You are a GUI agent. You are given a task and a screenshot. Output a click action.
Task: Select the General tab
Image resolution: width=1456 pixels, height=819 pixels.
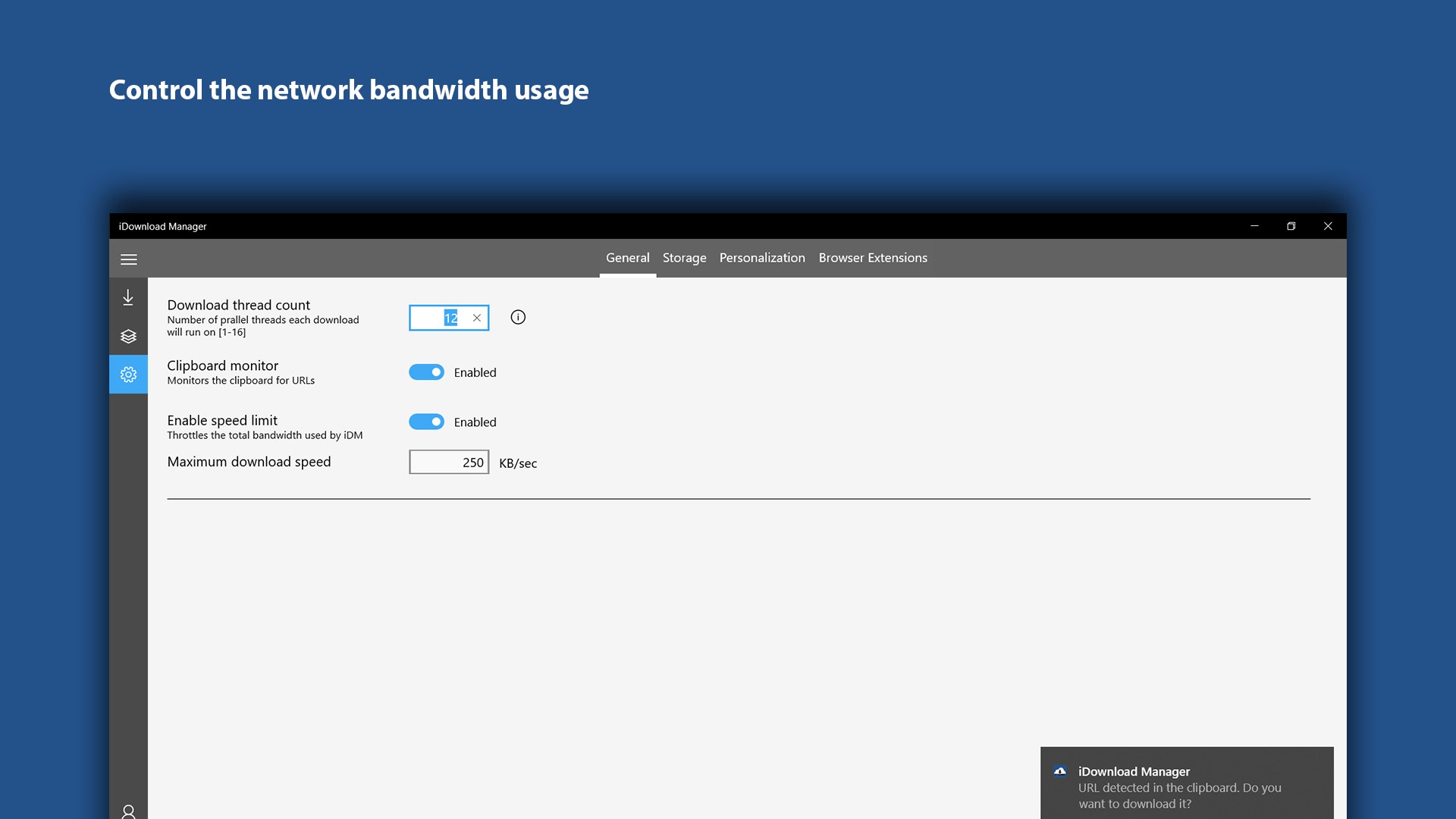[x=627, y=258]
